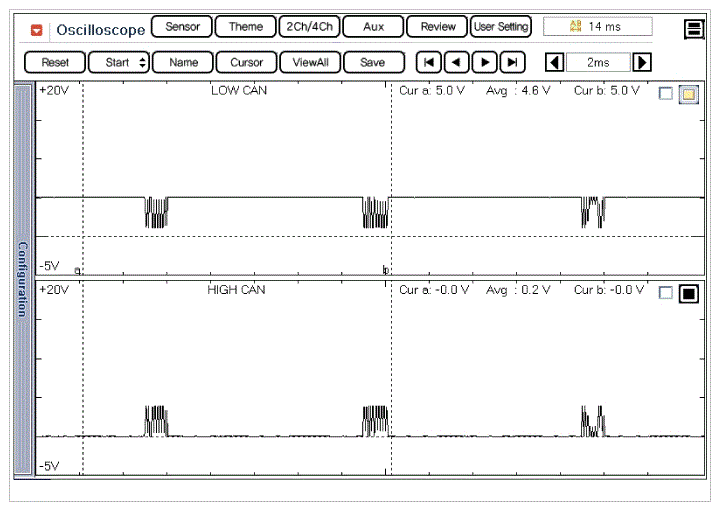
Task: Reset the oscilloscope display
Action: (55, 62)
